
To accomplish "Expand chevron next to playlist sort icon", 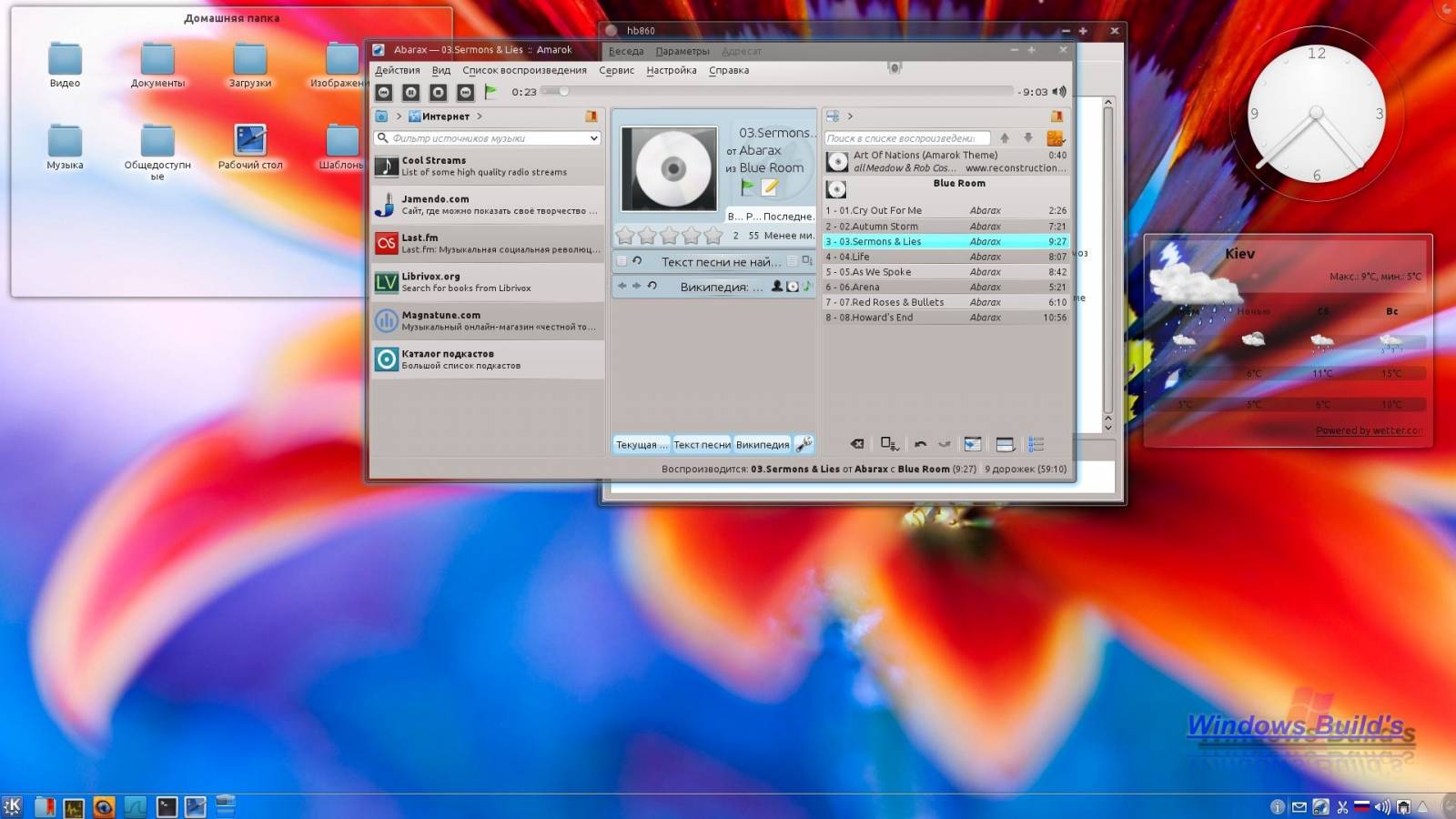I will tap(850, 116).
